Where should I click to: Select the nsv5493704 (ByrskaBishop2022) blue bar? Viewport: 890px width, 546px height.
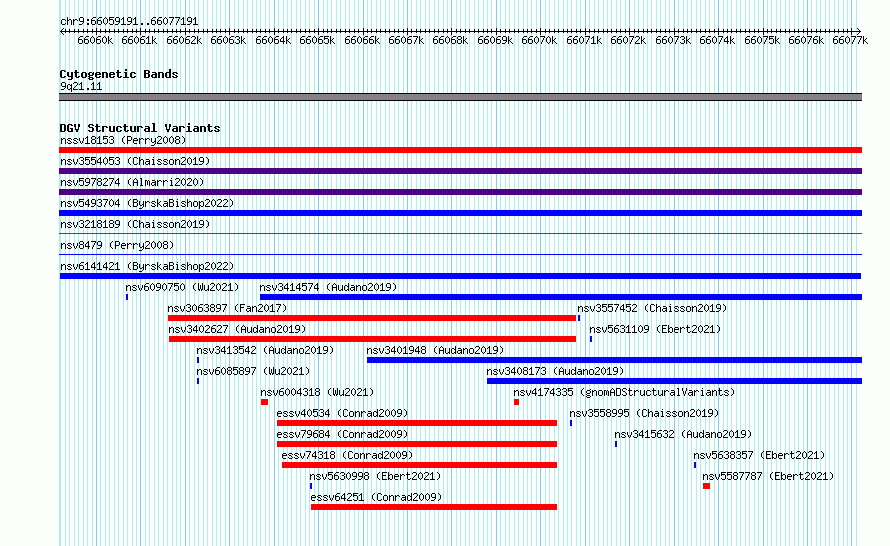pyautogui.click(x=460, y=213)
